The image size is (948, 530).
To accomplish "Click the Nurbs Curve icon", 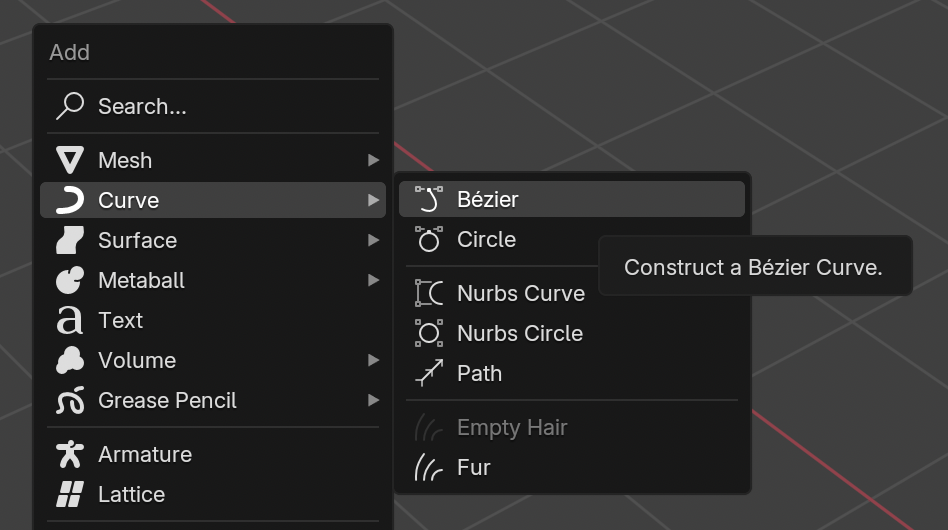I will tap(429, 293).
